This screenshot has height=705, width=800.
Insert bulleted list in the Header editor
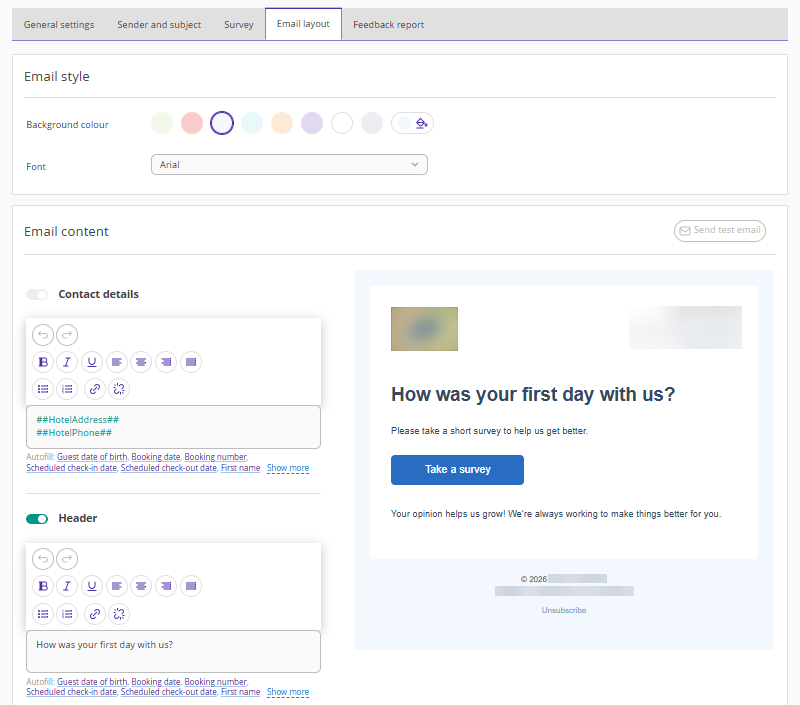pyautogui.click(x=43, y=614)
